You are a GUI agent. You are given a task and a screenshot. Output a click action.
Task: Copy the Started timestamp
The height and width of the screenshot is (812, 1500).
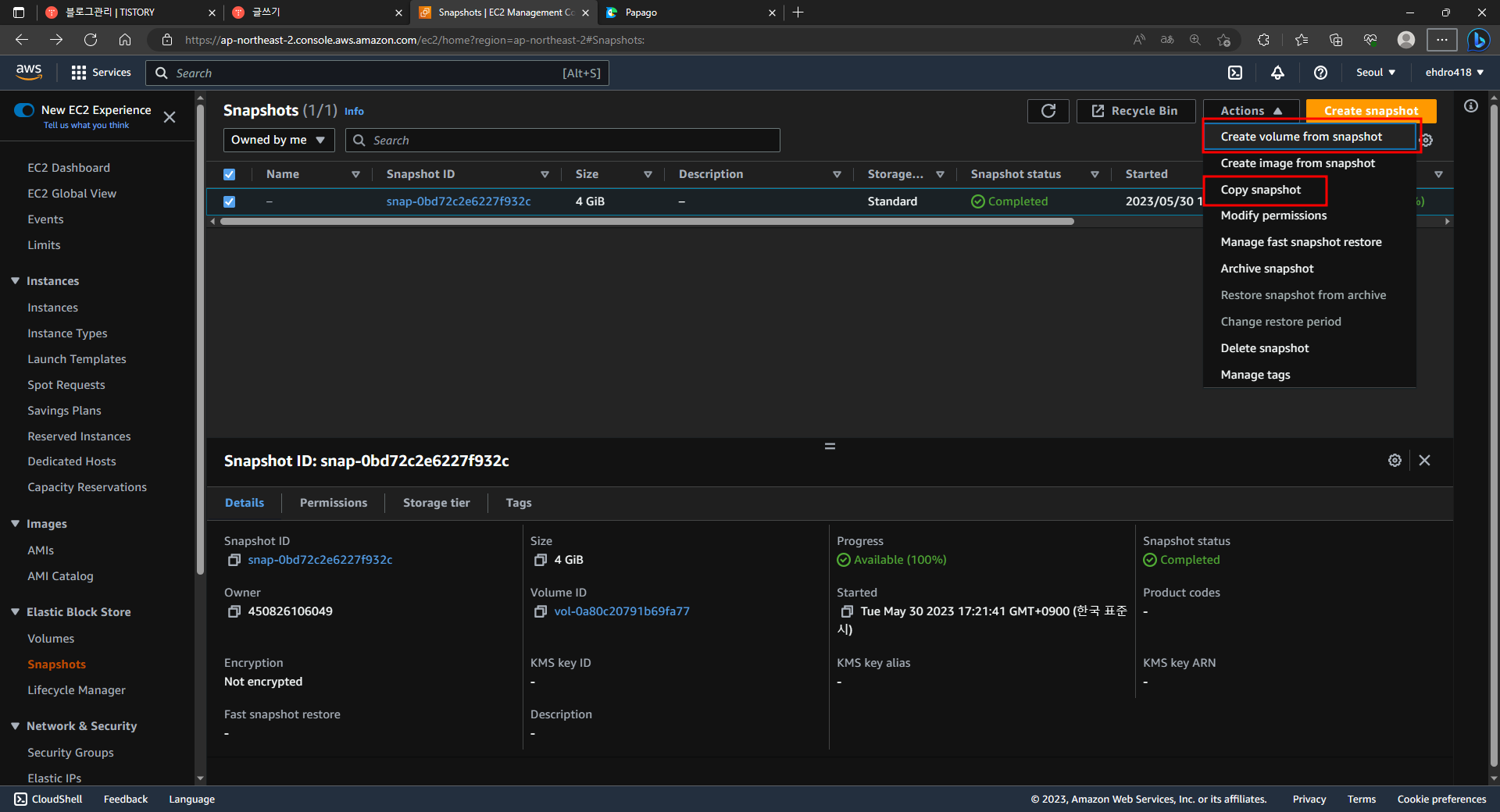tap(846, 611)
